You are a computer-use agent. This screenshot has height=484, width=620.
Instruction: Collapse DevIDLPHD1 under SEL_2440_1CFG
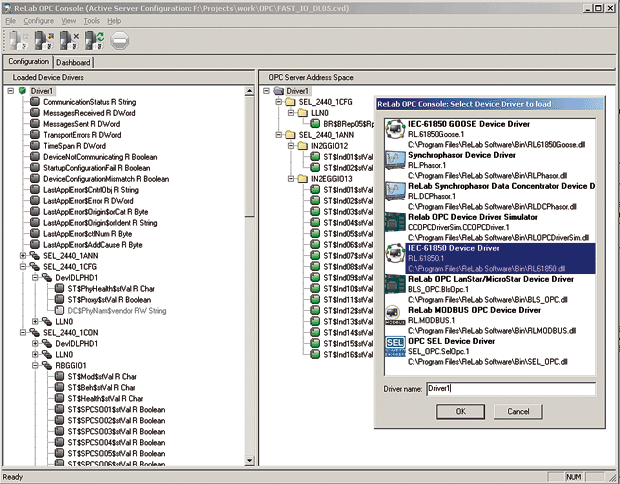pyautogui.click(x=35, y=278)
